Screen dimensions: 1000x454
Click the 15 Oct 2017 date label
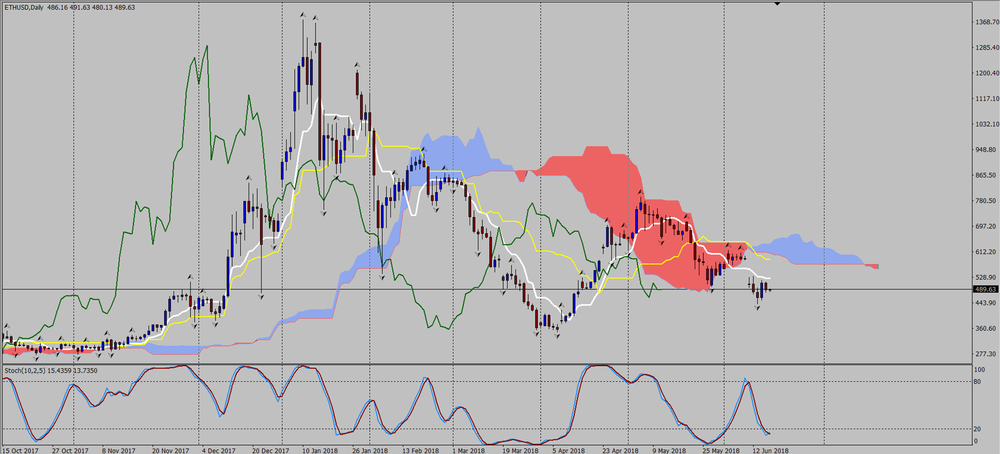point(20,450)
